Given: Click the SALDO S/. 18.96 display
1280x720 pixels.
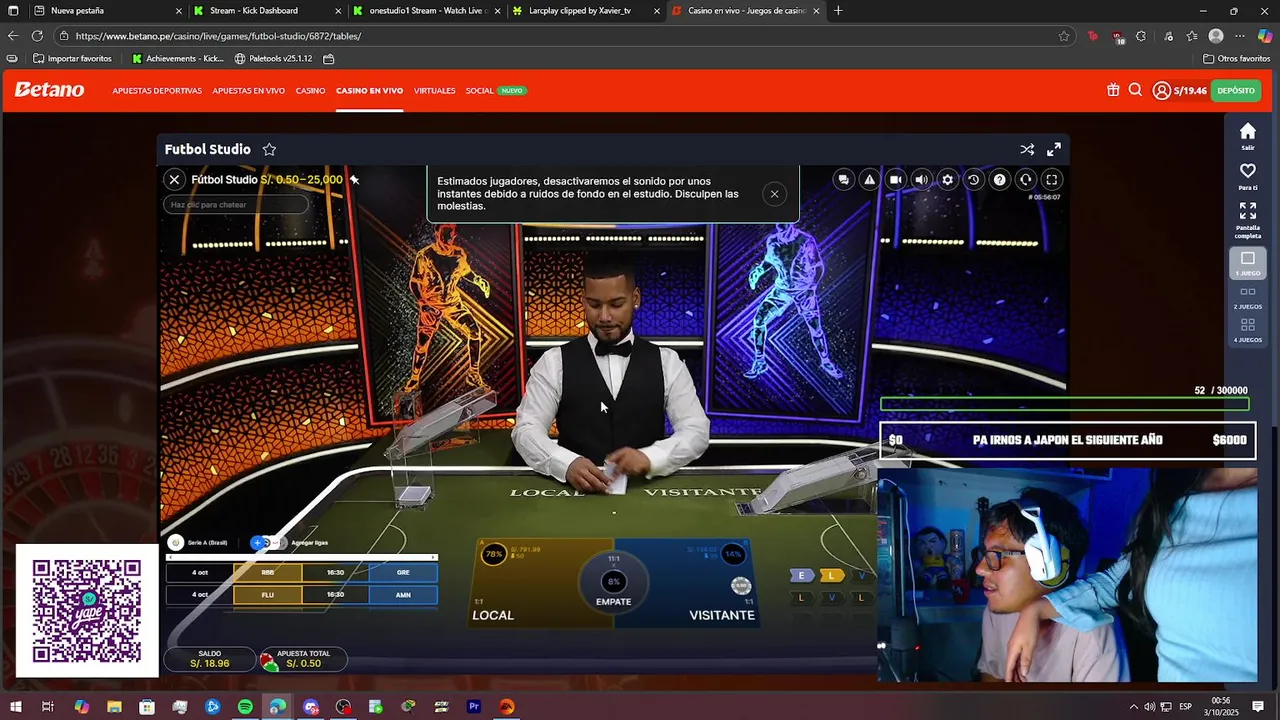Looking at the screenshot, I should point(209,659).
